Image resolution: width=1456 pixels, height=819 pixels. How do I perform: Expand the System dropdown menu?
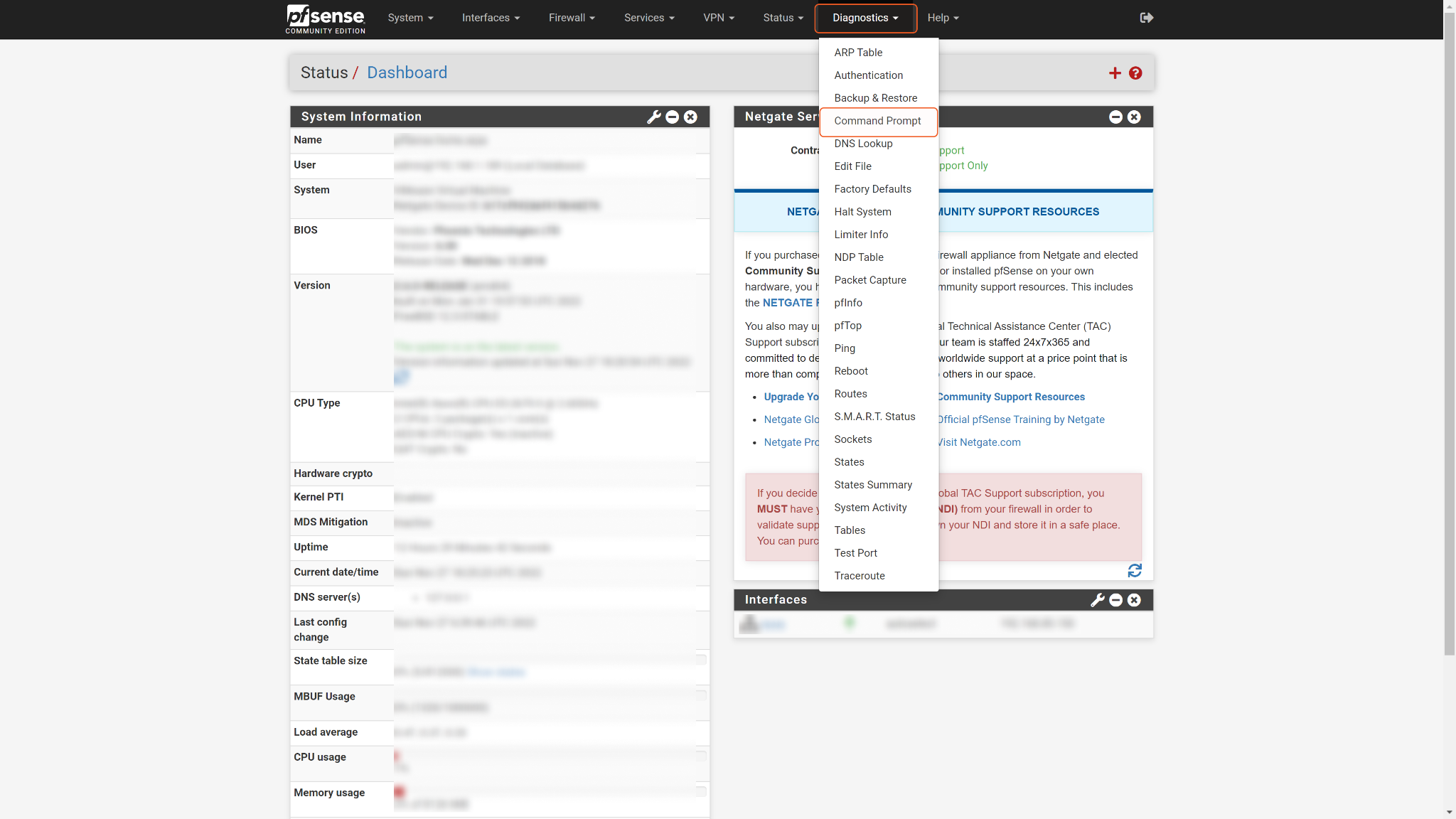410,18
